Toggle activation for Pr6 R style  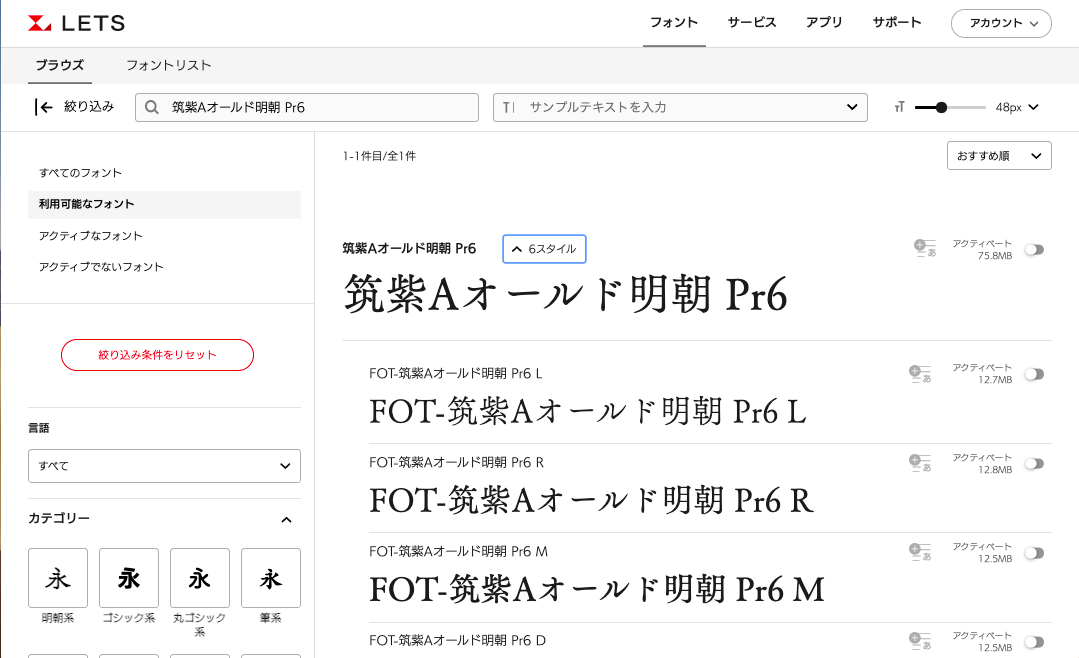tap(1034, 463)
